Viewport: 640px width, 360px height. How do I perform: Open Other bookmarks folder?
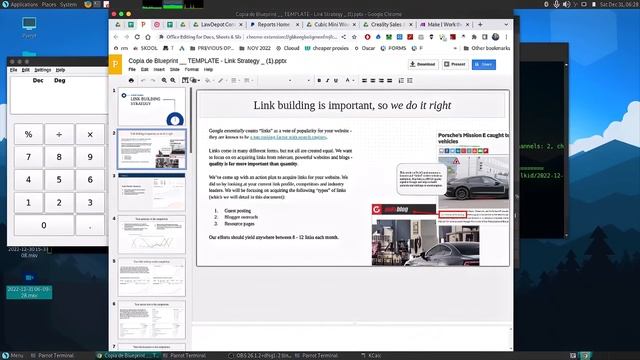pyautogui.click(x=487, y=48)
